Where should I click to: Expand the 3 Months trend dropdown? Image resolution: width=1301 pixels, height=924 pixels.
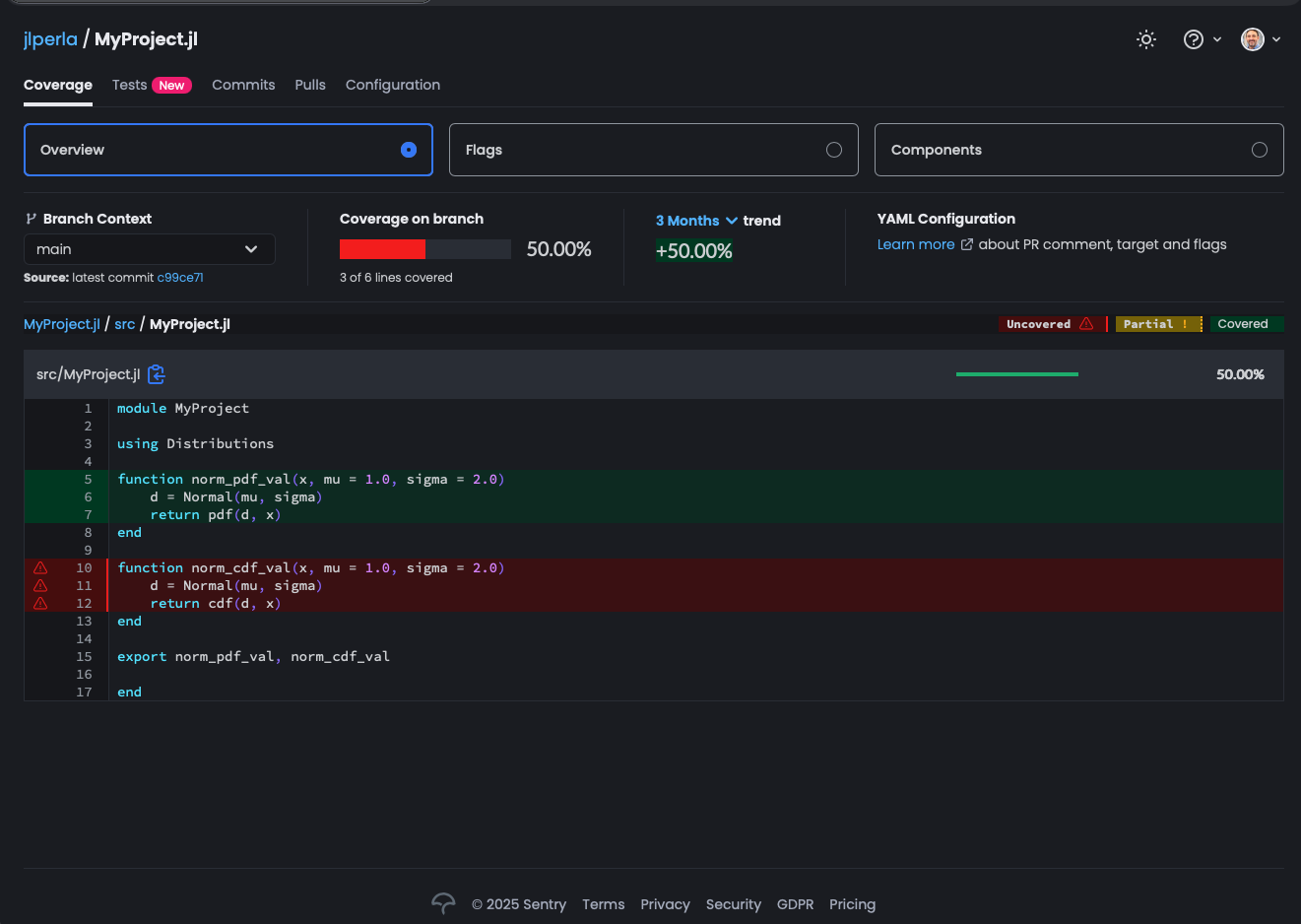[696, 221]
